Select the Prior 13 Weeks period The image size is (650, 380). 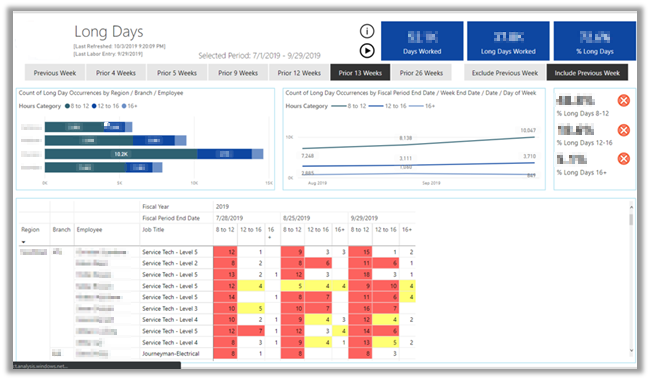click(360, 73)
